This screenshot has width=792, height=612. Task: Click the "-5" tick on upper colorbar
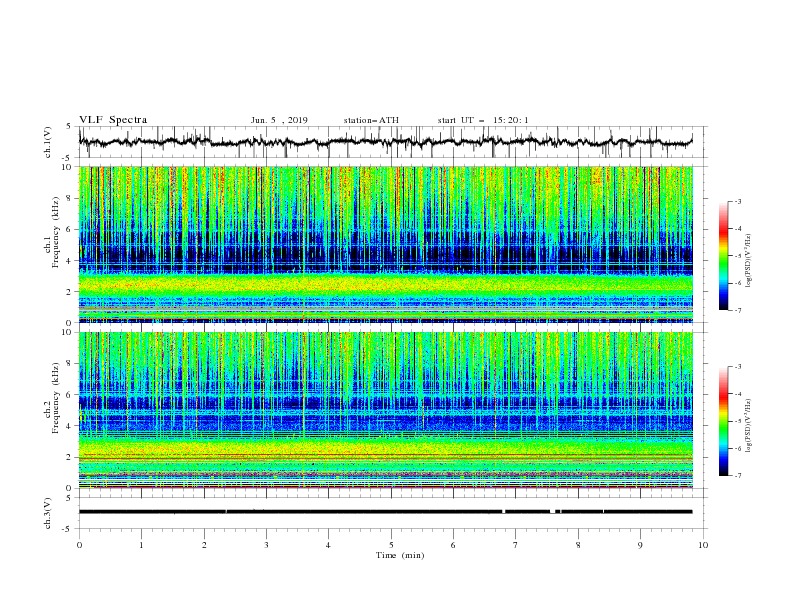pos(737,256)
